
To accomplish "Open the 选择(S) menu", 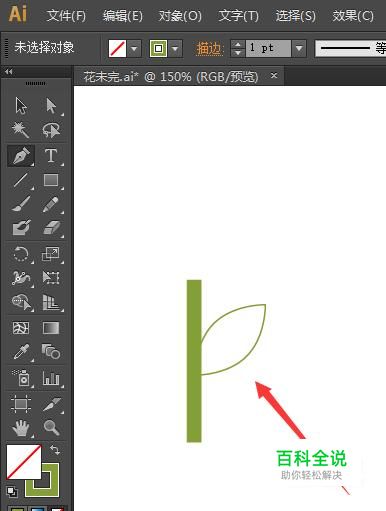I will tap(296, 16).
